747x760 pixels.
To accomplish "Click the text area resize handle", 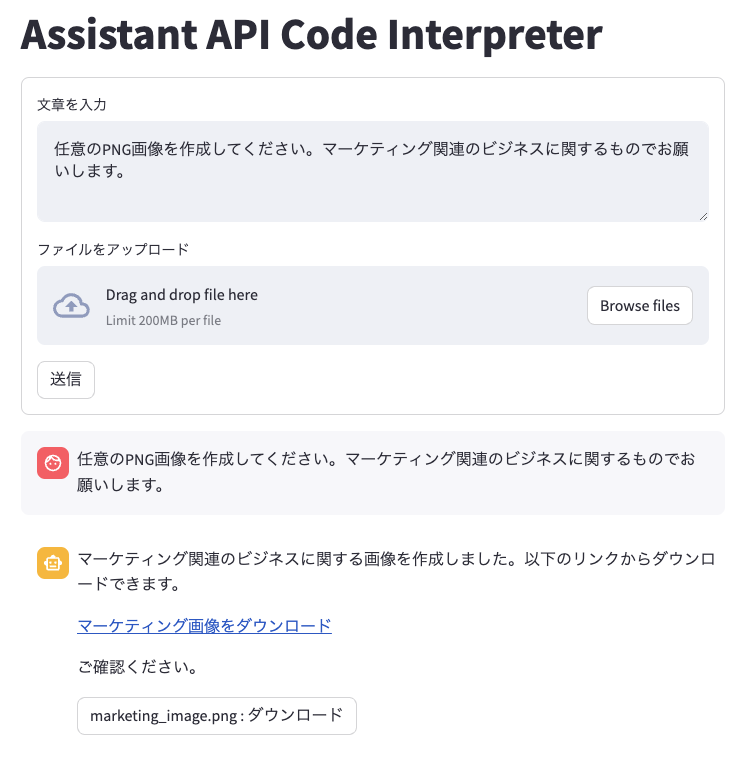I will pos(703,217).
